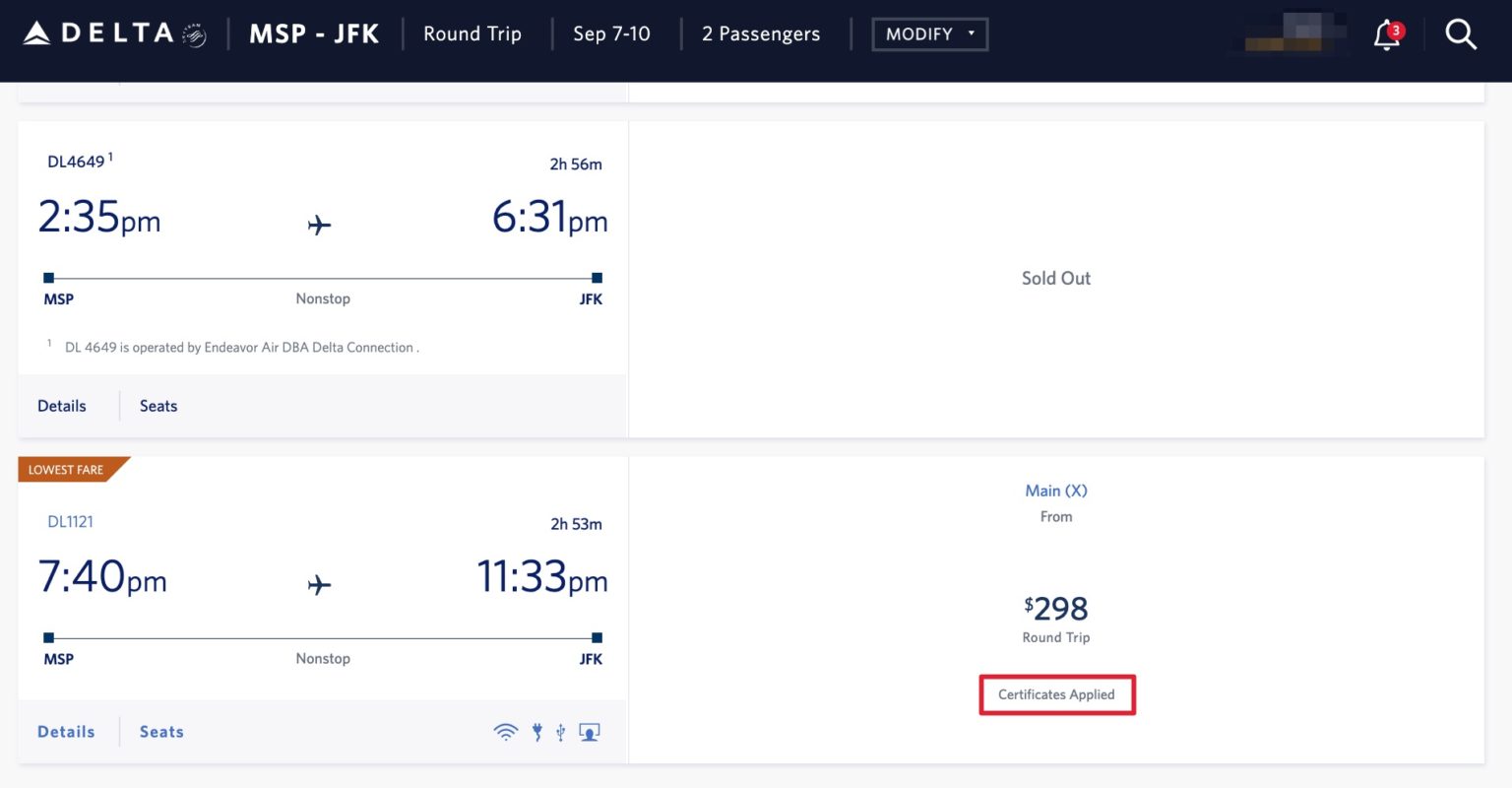Open the MODIFY dropdown
The width and height of the screenshot is (1512, 788).
pyautogui.click(x=928, y=33)
